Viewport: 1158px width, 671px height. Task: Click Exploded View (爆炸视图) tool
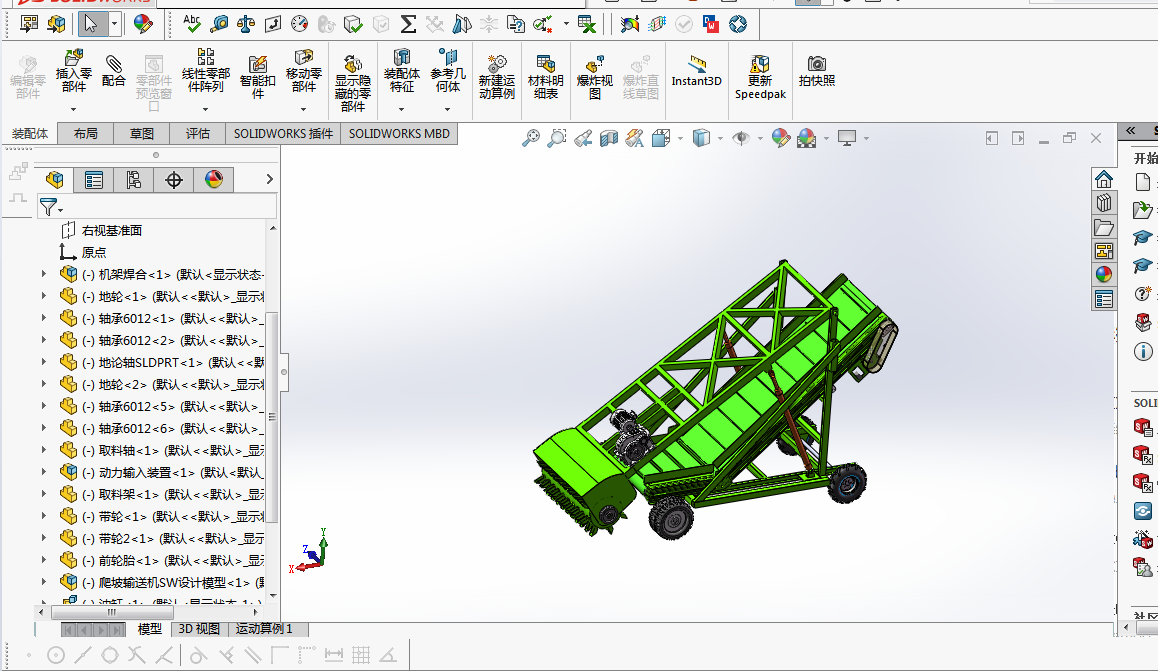click(x=595, y=77)
